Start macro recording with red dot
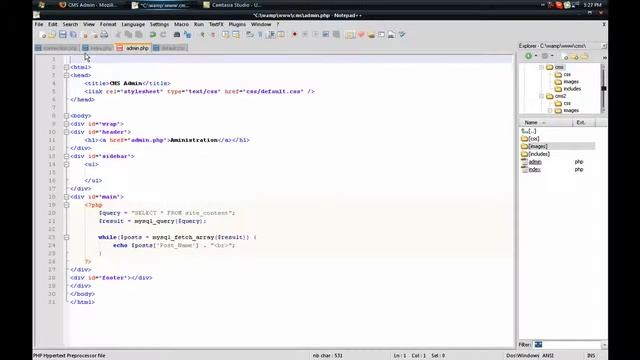Image resolution: width=640 pixels, height=360 pixels. (x=294, y=35)
